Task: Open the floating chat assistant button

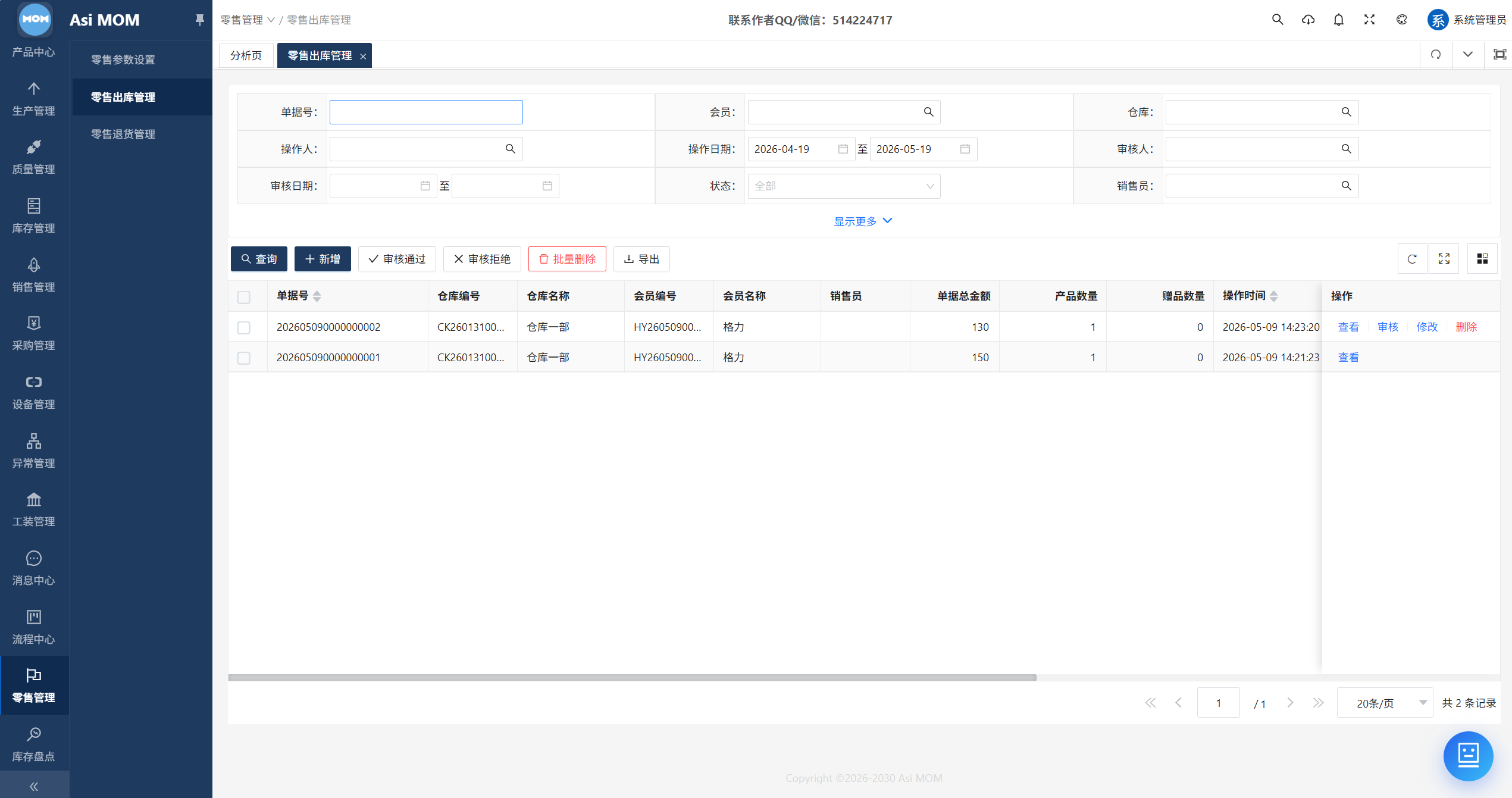Action: click(x=1468, y=756)
